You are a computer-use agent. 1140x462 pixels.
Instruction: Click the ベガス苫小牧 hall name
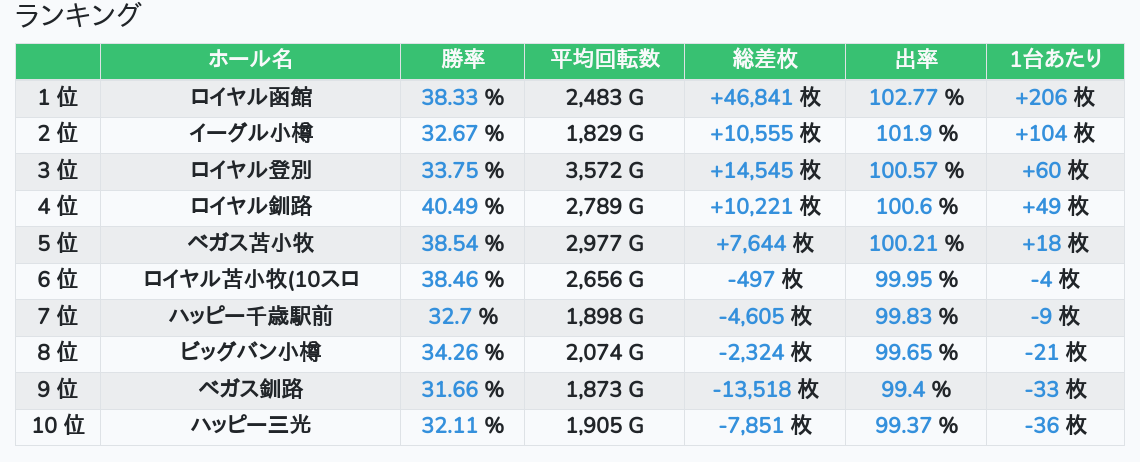[250, 243]
